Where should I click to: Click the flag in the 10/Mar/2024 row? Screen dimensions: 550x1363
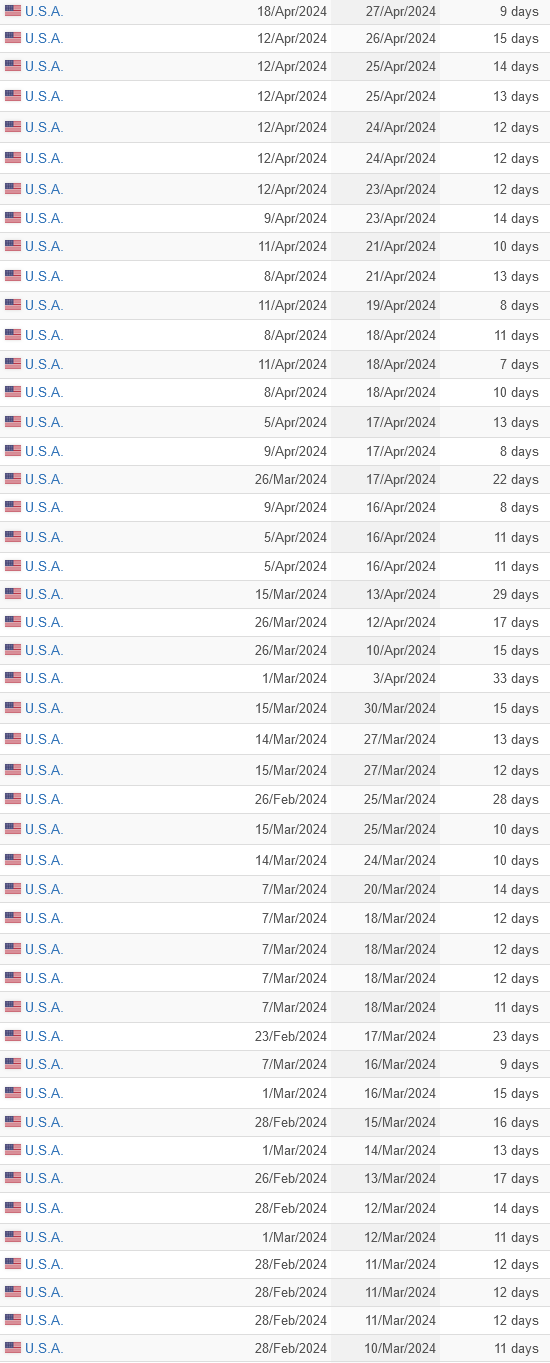point(13,1348)
